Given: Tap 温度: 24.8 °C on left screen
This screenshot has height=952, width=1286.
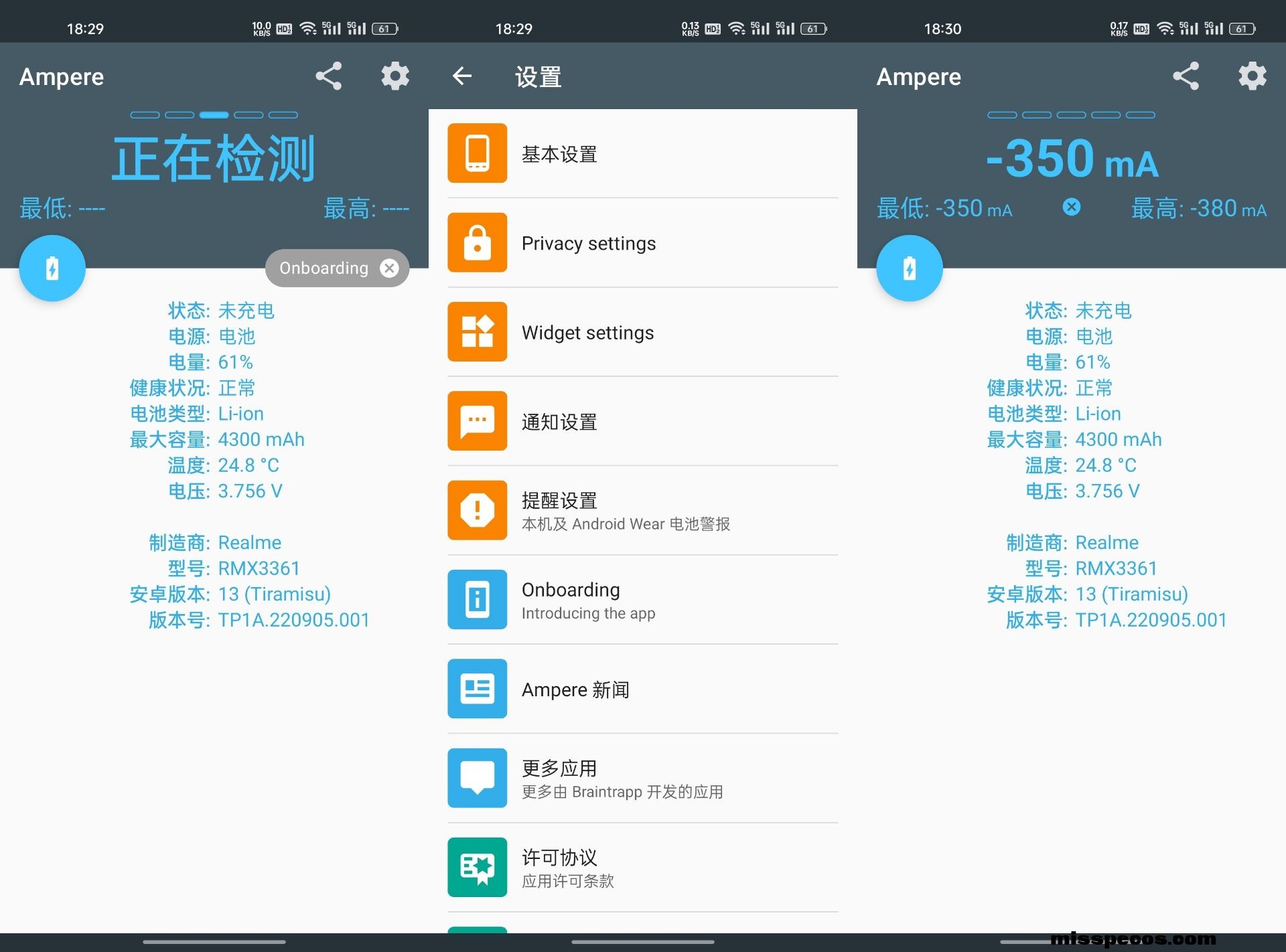Looking at the screenshot, I should pos(224,465).
